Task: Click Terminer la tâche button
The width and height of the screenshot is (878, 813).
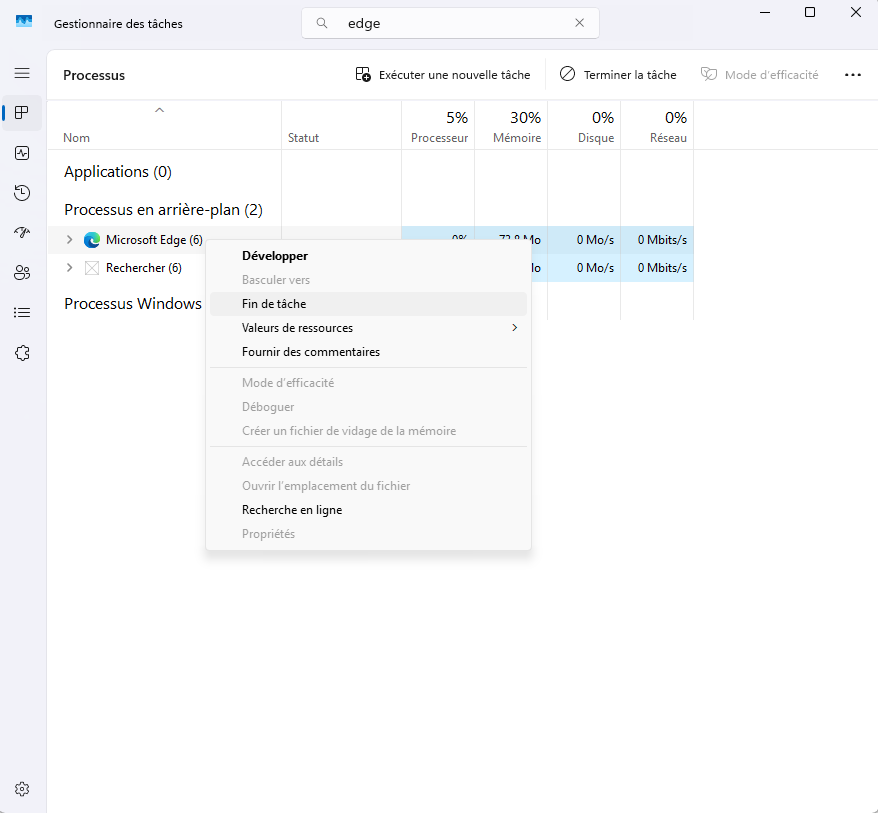Action: click(618, 75)
